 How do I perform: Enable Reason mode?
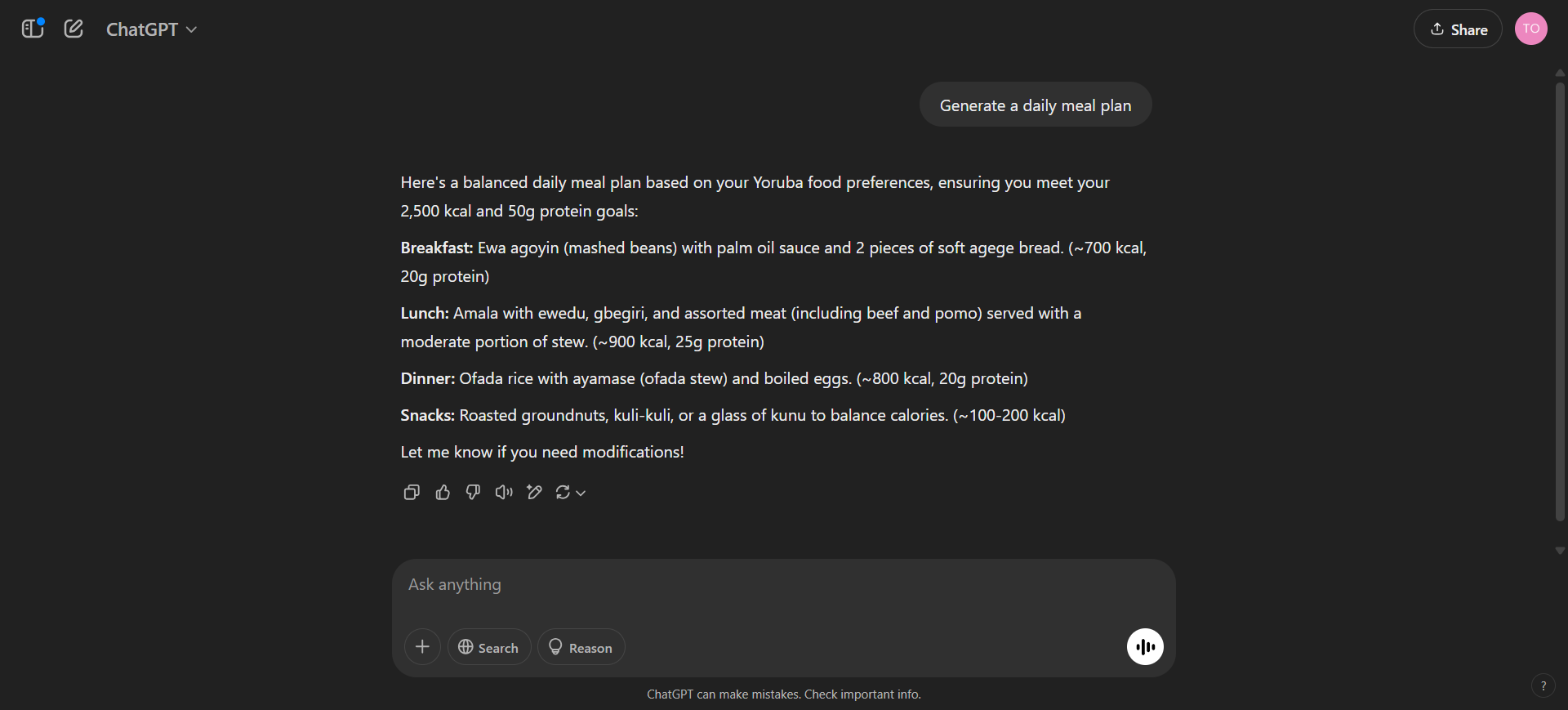coord(580,646)
